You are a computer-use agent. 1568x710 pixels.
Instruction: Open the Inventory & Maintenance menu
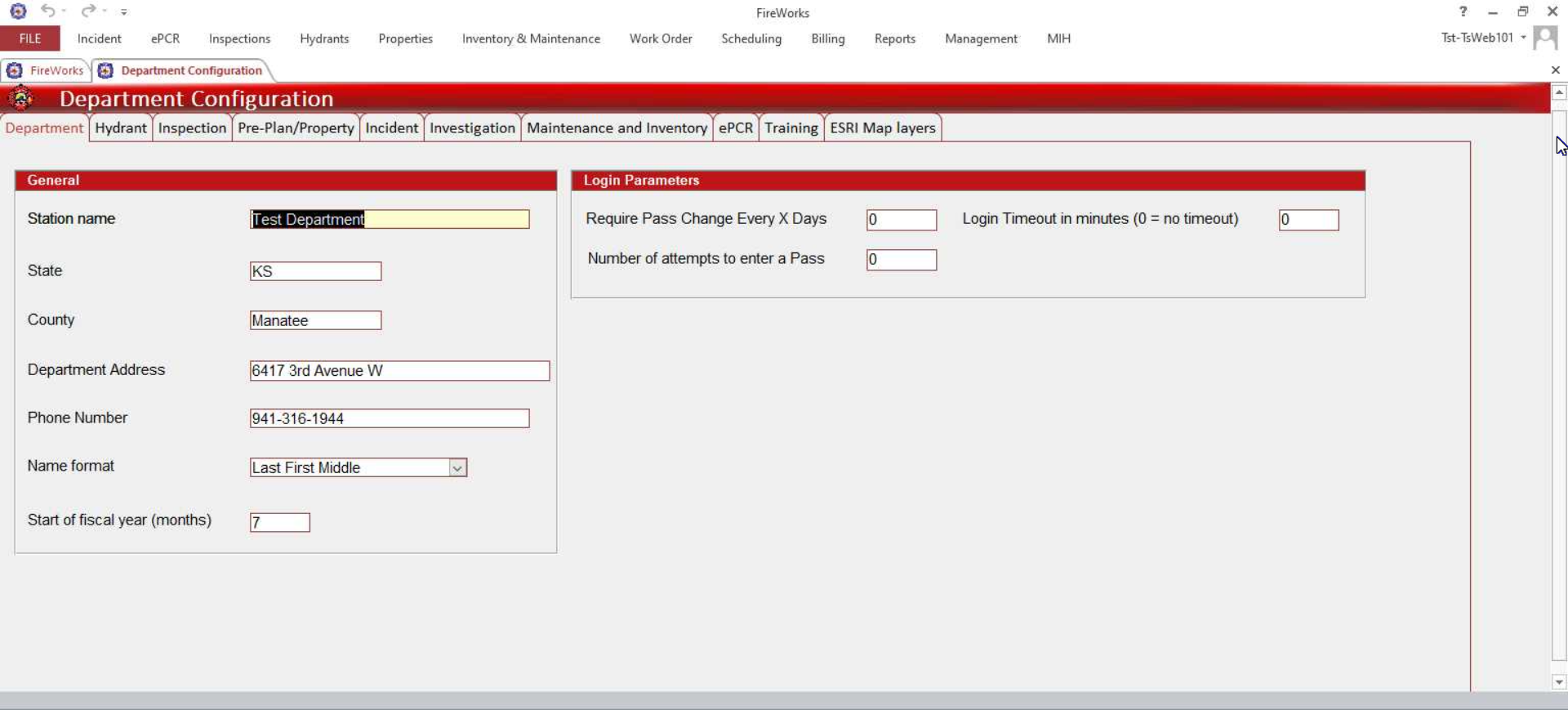[x=531, y=38]
